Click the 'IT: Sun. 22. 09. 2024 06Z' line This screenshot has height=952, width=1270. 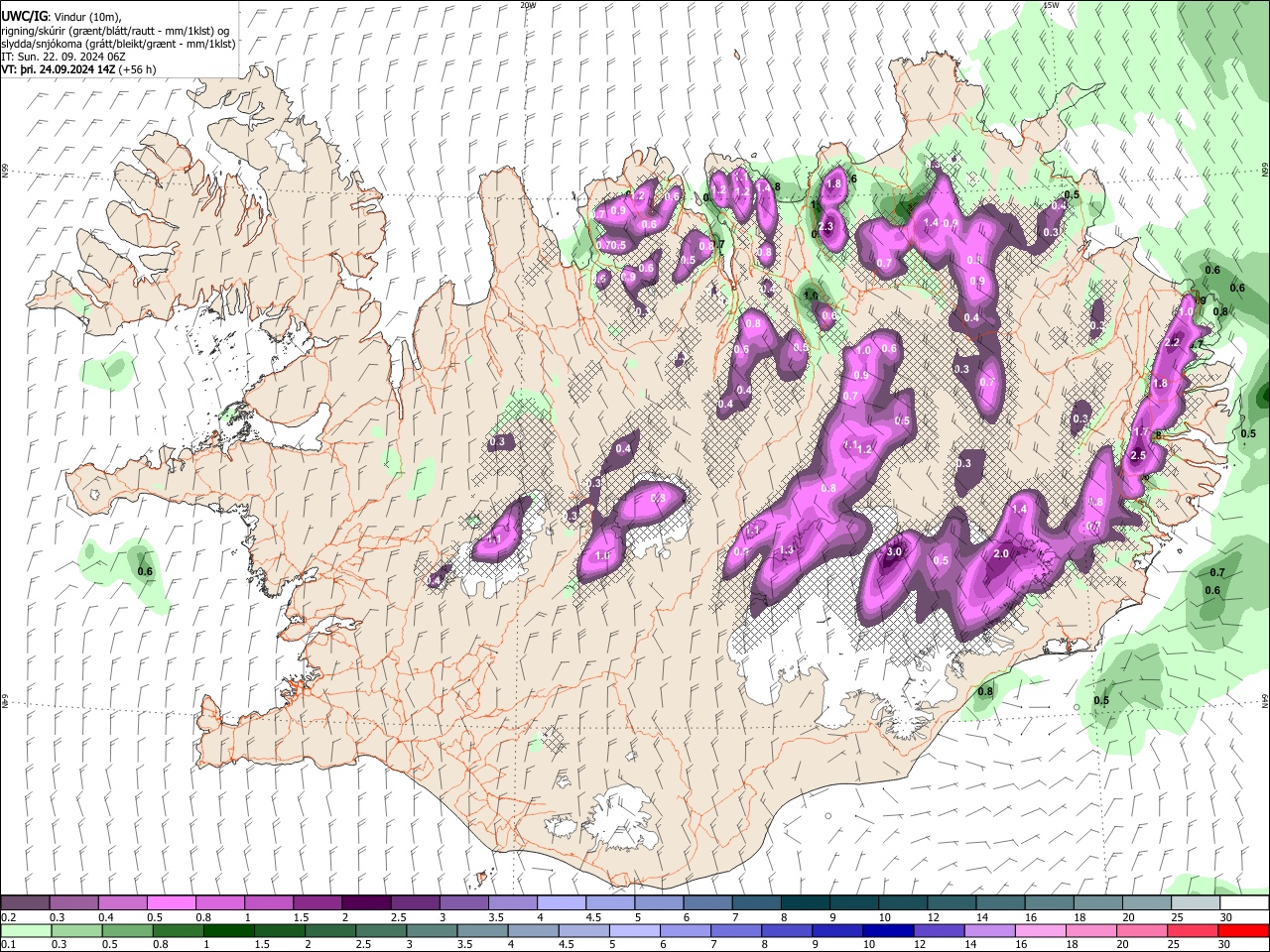64,57
